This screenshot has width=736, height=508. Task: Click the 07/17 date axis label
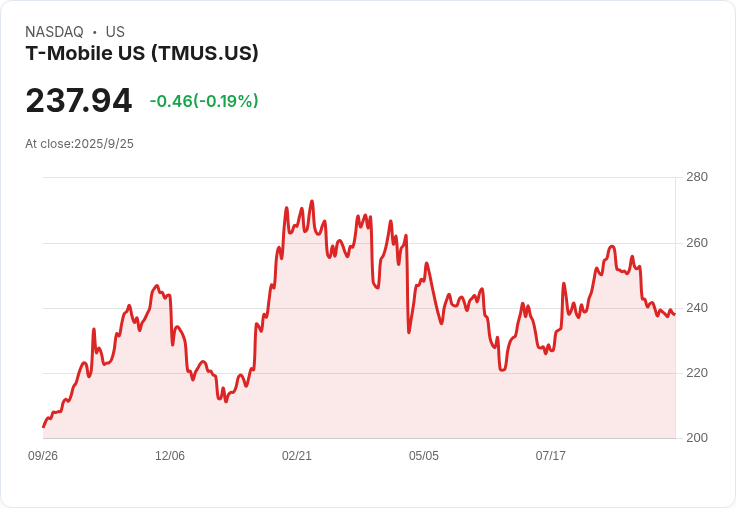551,456
